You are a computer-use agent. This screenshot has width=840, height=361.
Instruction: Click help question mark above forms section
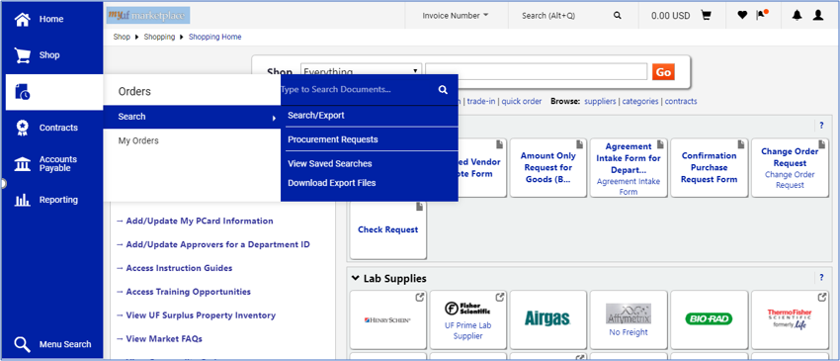822,126
